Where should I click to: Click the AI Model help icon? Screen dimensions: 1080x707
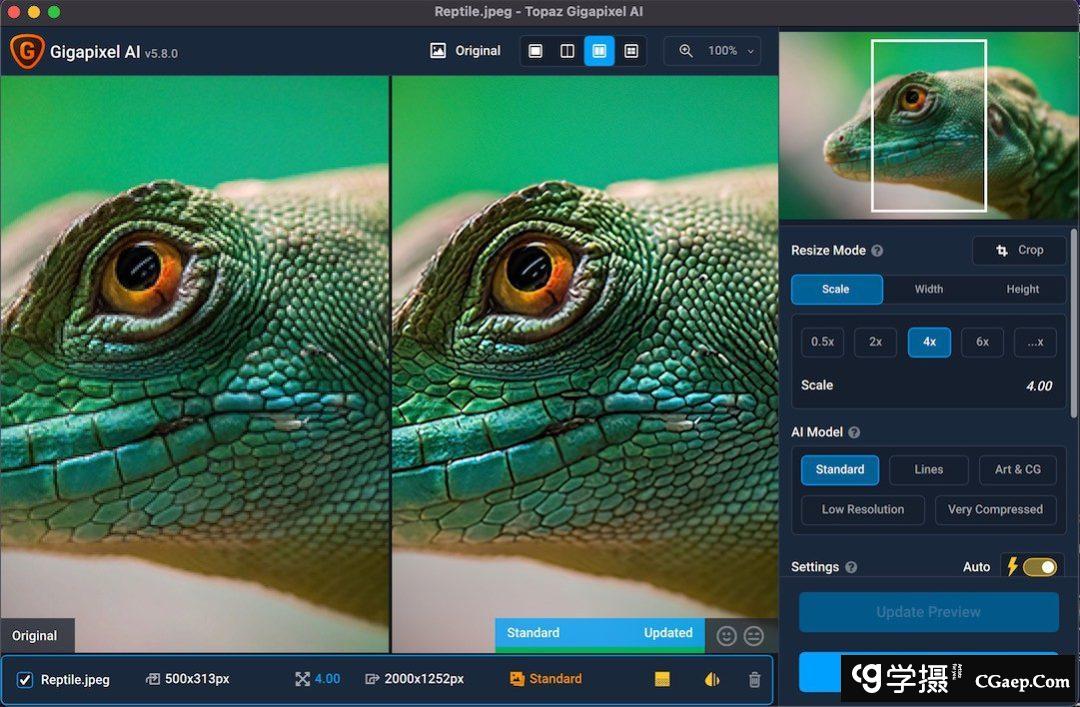click(854, 432)
